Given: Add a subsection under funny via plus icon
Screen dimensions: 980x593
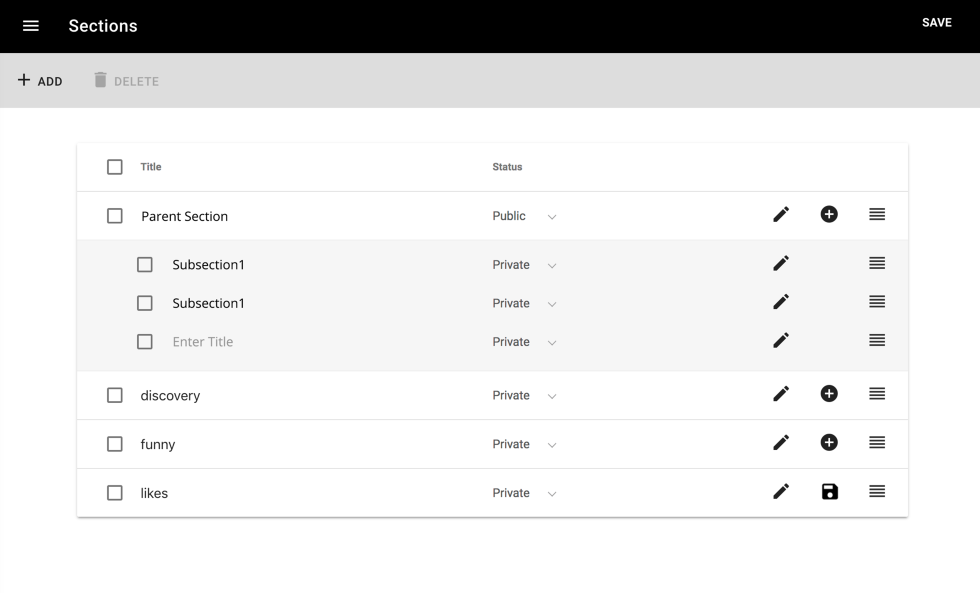Looking at the screenshot, I should click(x=828, y=442).
